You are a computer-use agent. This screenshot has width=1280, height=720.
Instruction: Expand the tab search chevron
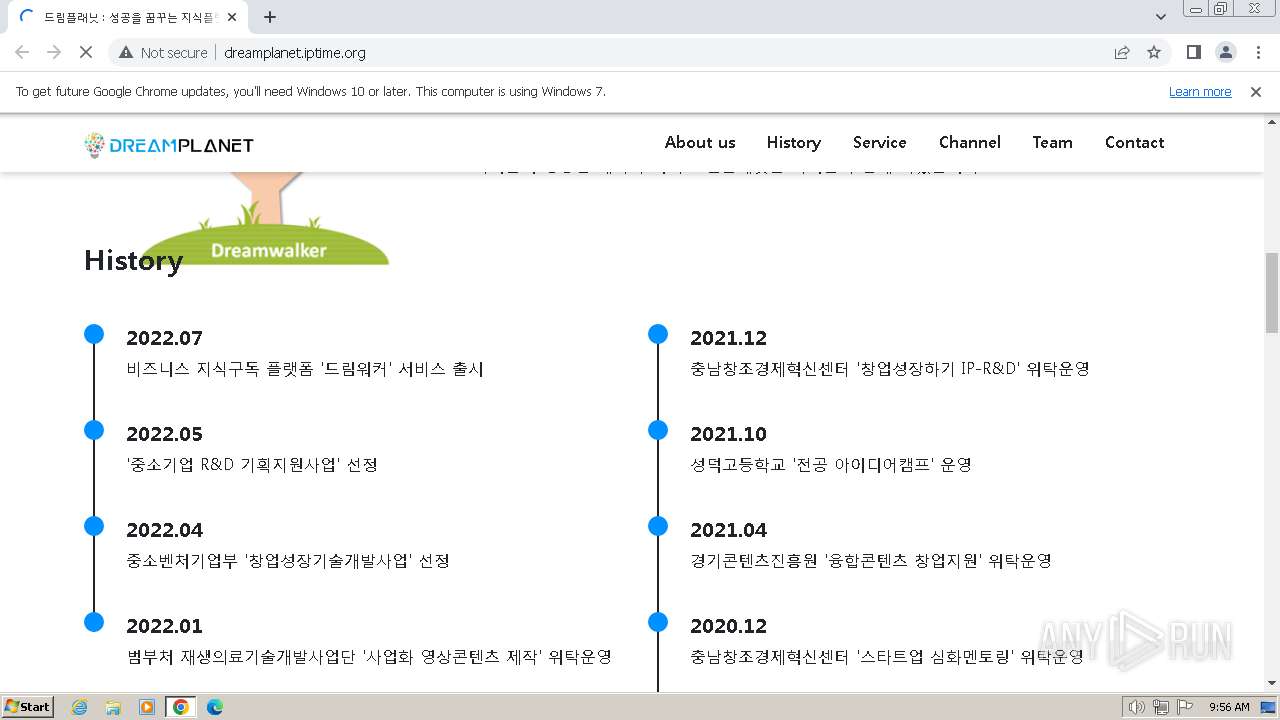(1161, 17)
